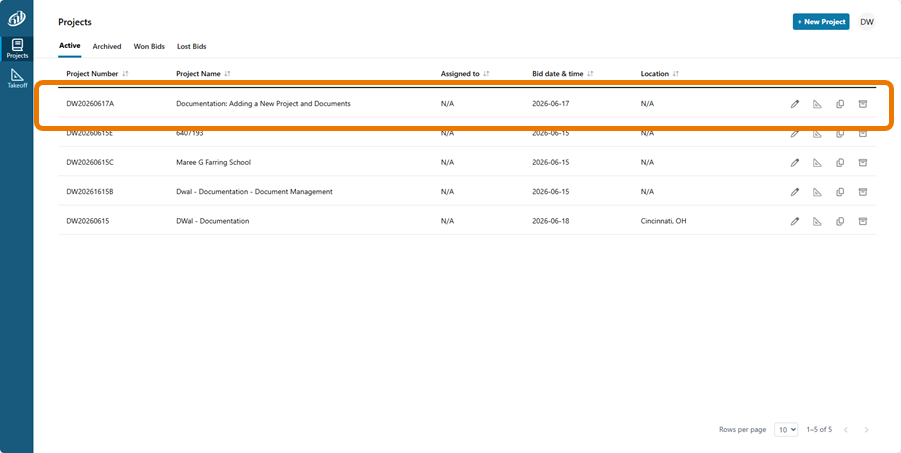Go to the previous page of projects

coord(845,430)
